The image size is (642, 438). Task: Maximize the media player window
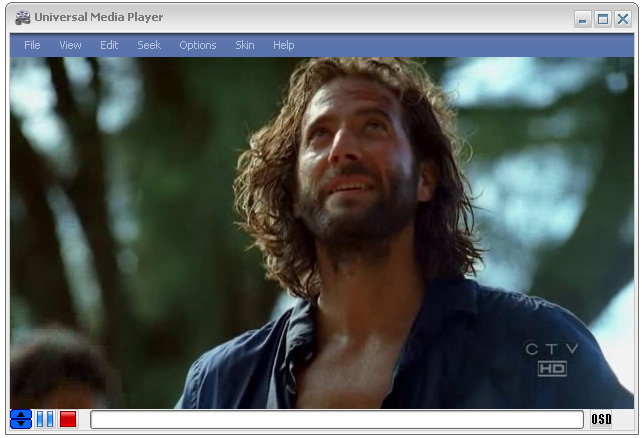click(x=603, y=19)
